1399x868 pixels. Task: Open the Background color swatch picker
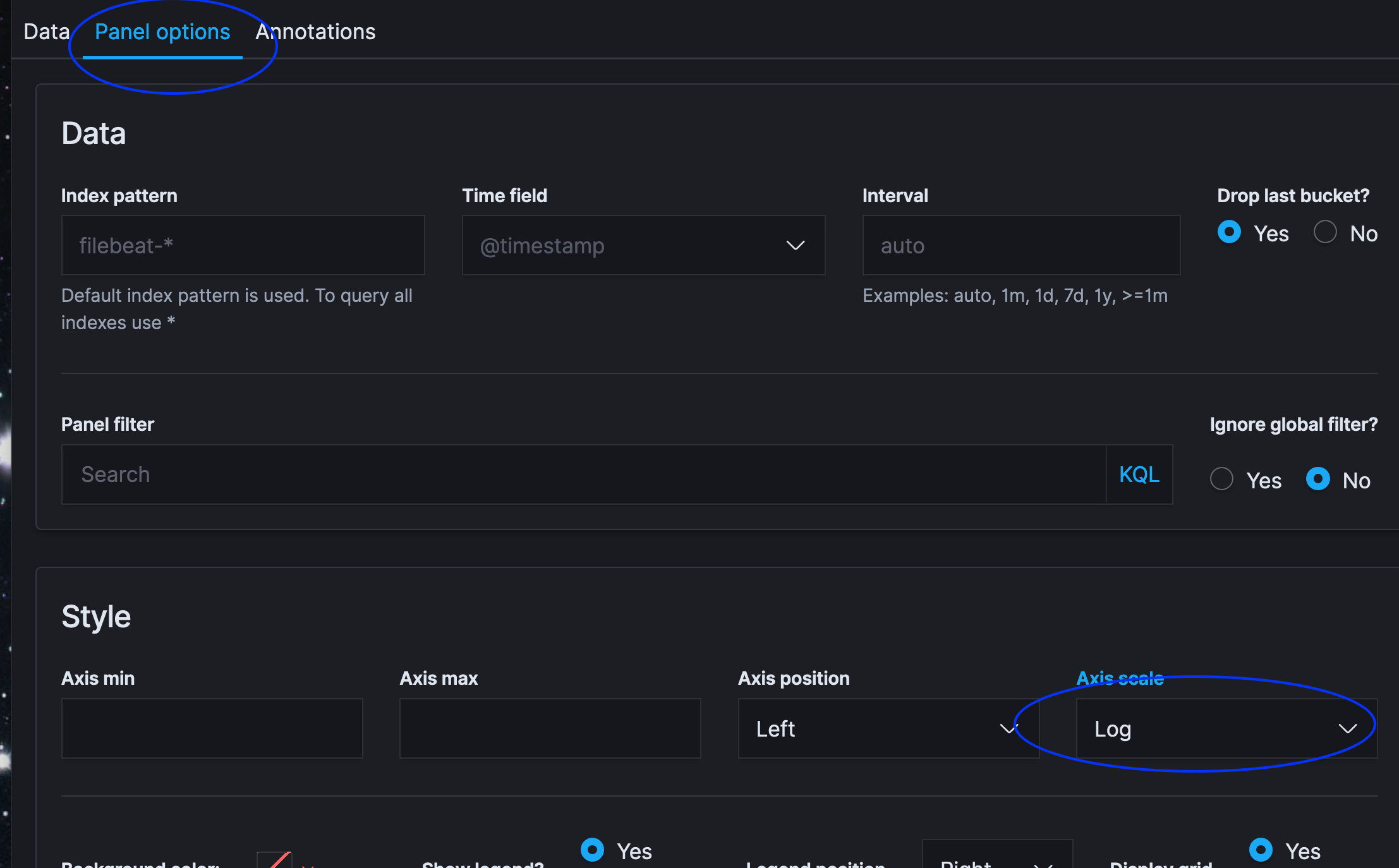(x=275, y=860)
